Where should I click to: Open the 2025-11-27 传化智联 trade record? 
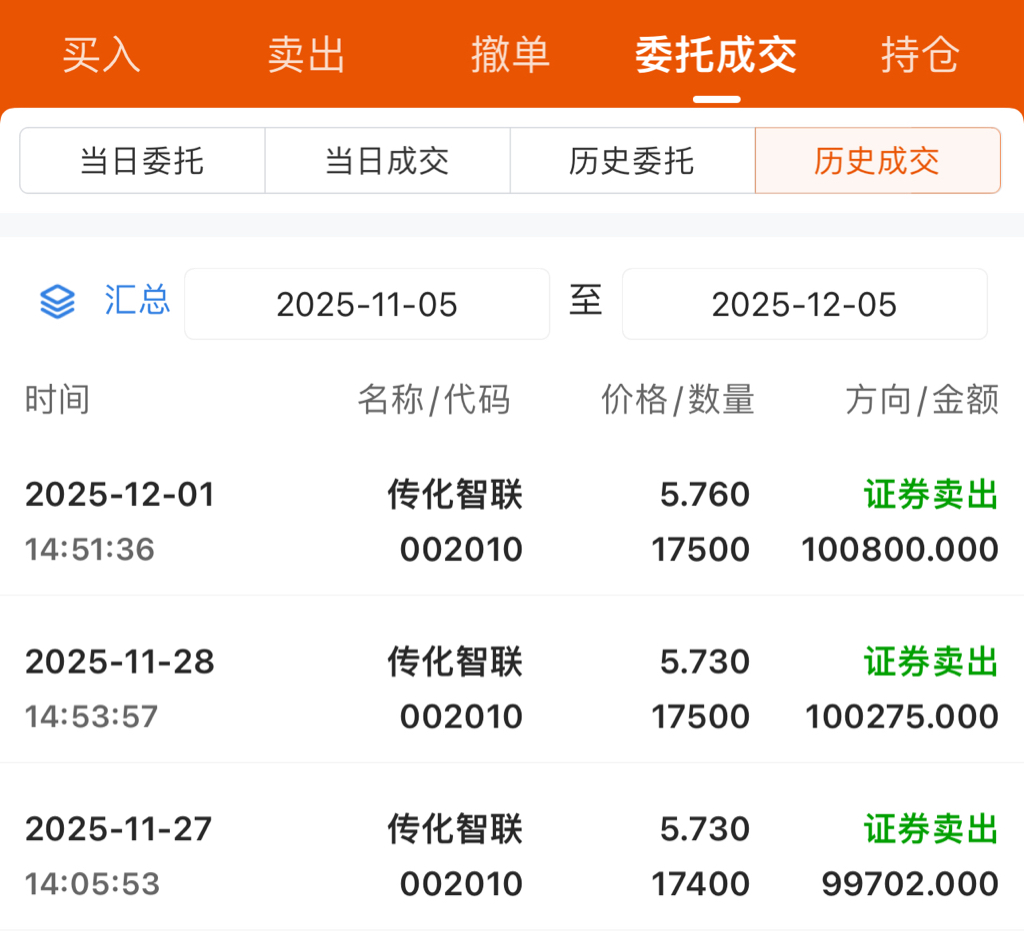[x=512, y=856]
